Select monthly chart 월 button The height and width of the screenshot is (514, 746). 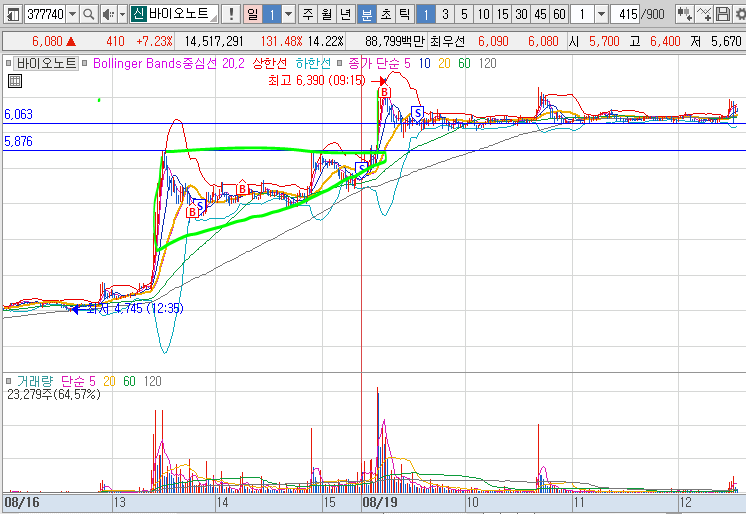tap(327, 14)
